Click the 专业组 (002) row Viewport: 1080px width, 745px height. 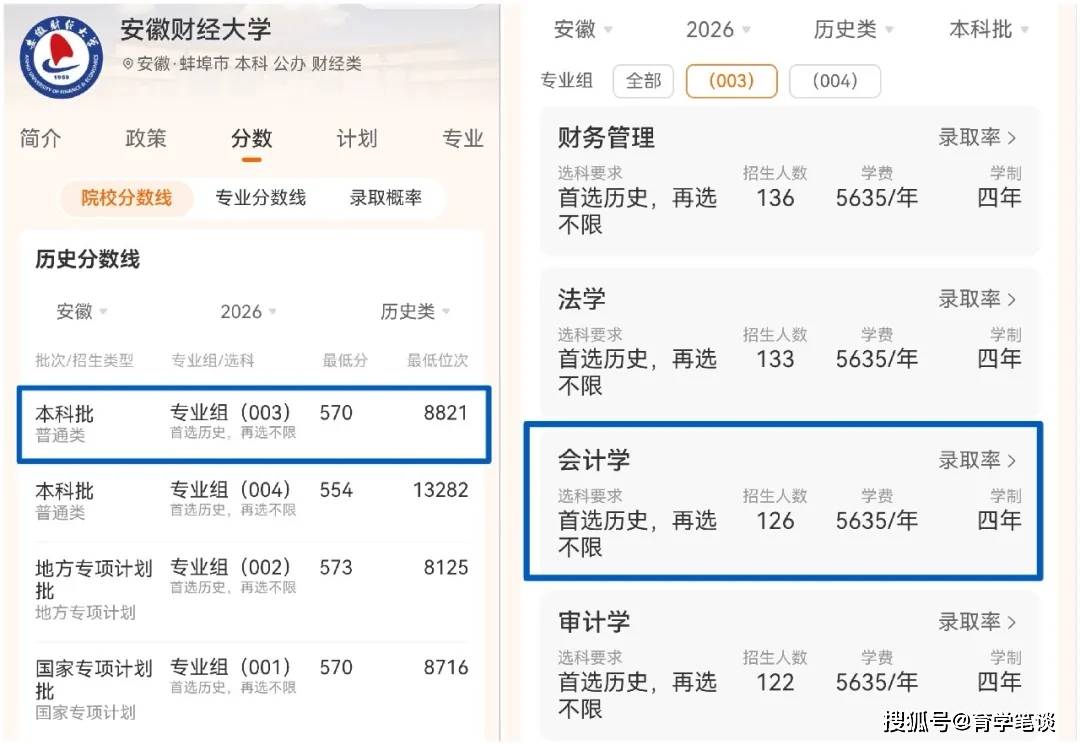(x=253, y=591)
